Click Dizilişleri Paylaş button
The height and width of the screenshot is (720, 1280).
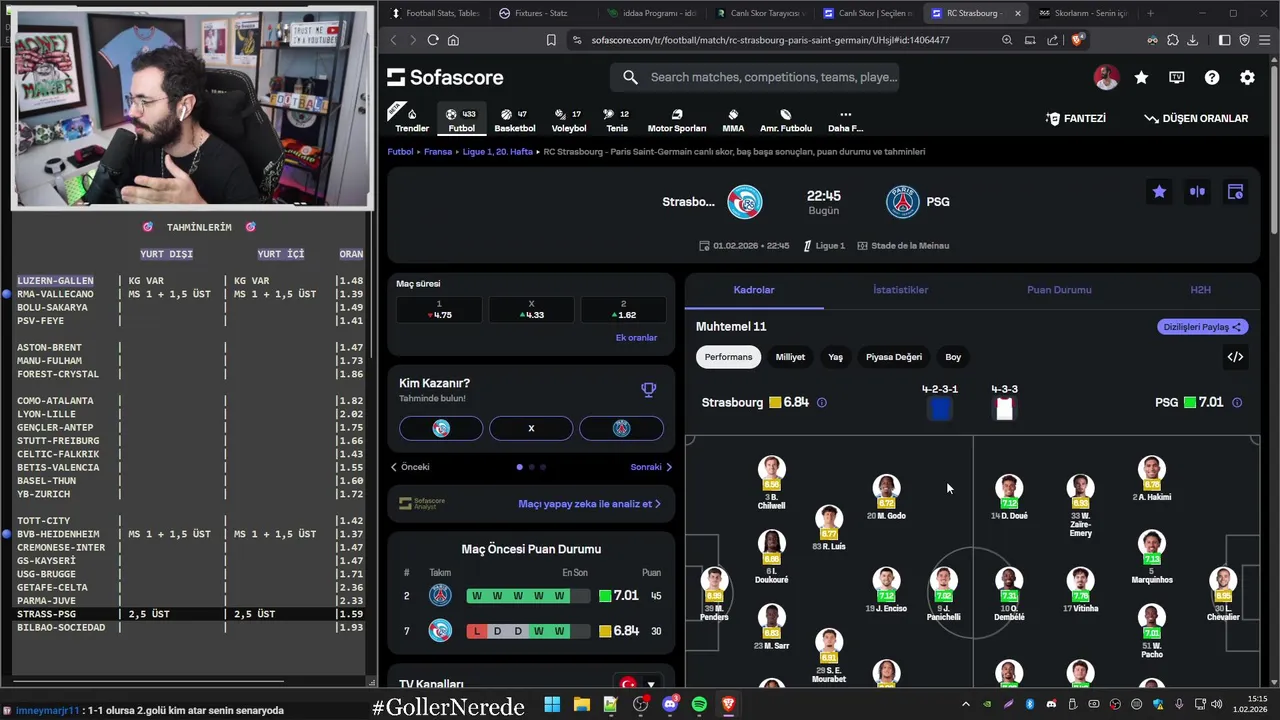point(1203,327)
